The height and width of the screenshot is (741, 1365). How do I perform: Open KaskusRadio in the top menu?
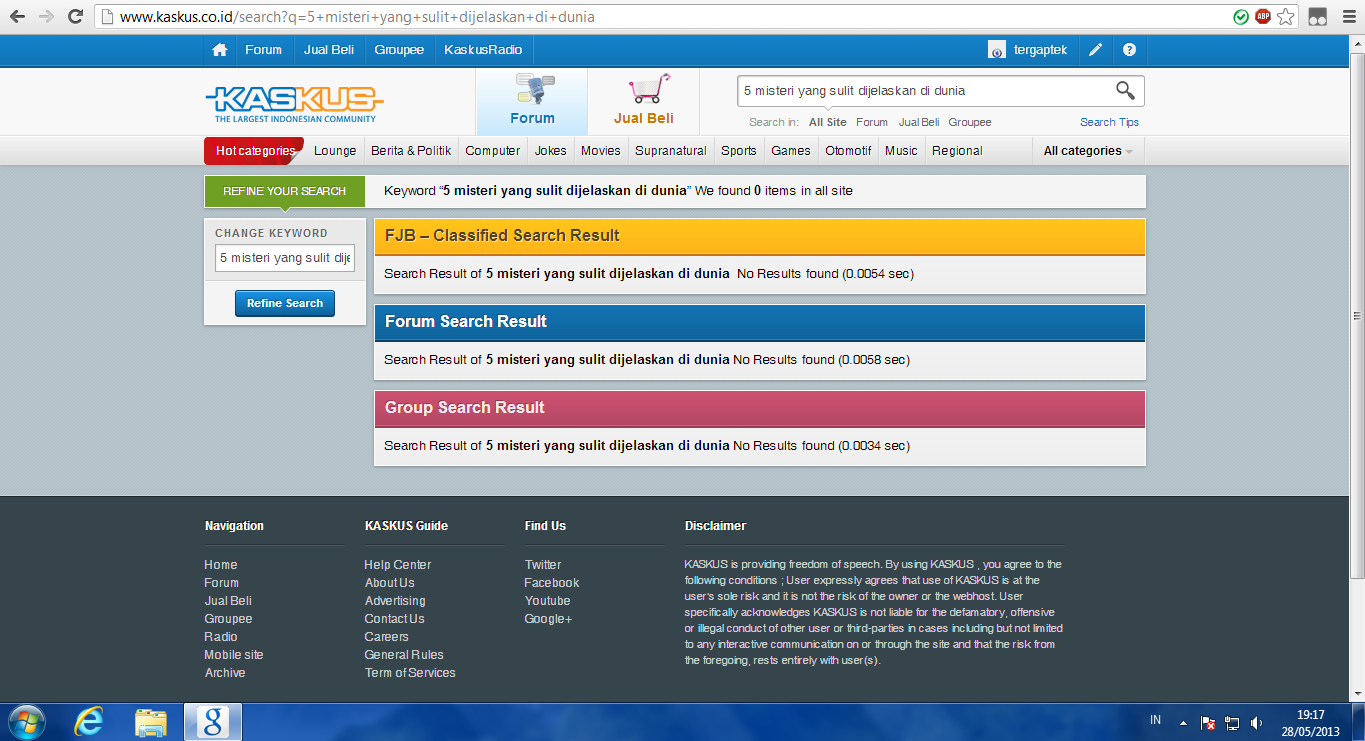click(x=484, y=50)
